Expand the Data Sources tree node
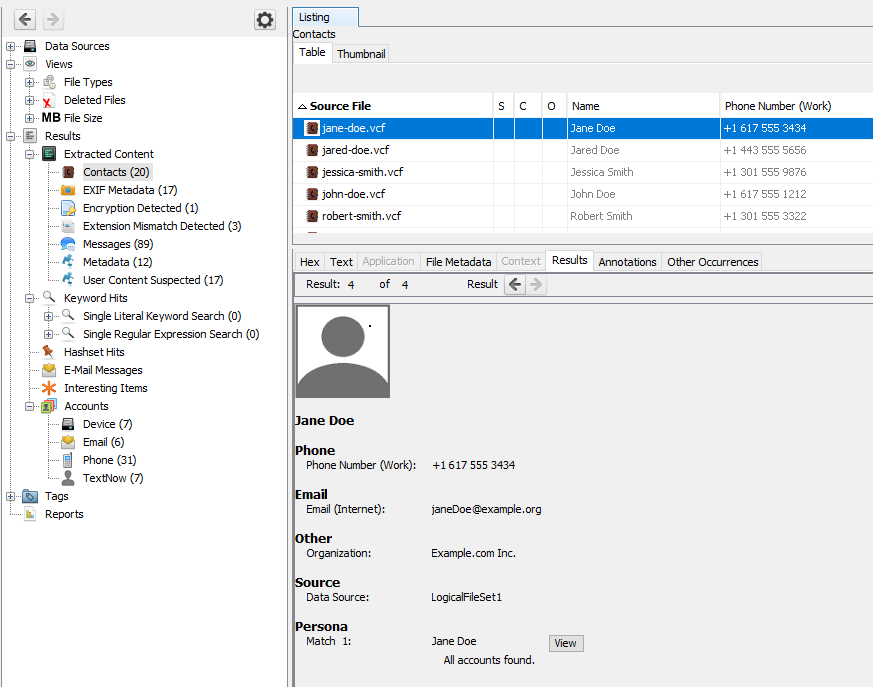873x687 pixels. pos(11,46)
